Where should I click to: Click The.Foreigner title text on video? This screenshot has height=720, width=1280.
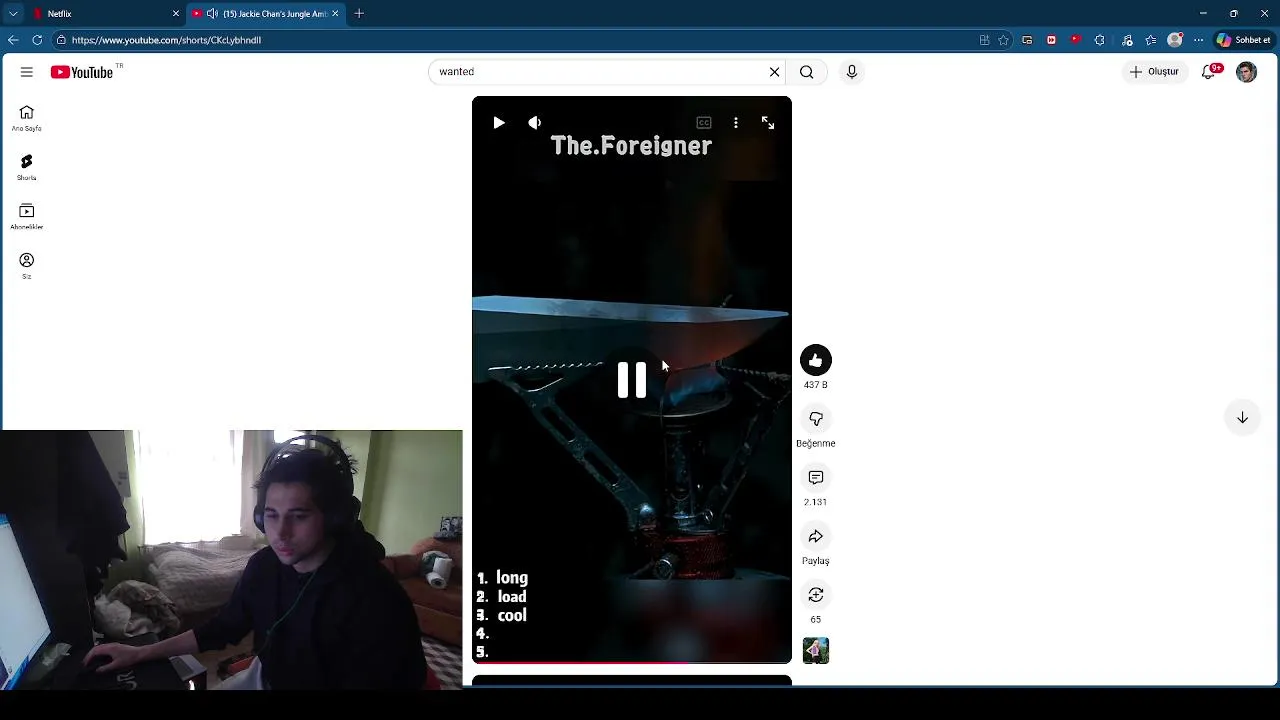coord(631,146)
